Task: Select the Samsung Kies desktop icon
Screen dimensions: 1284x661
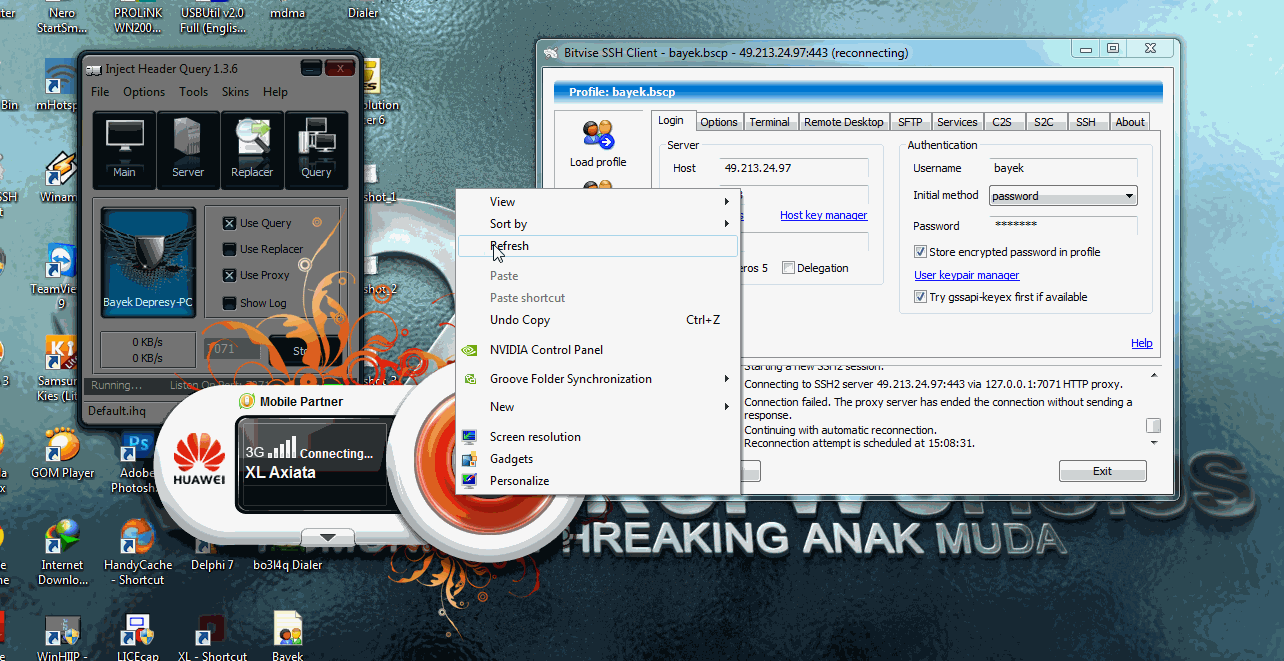Action: click(x=63, y=354)
